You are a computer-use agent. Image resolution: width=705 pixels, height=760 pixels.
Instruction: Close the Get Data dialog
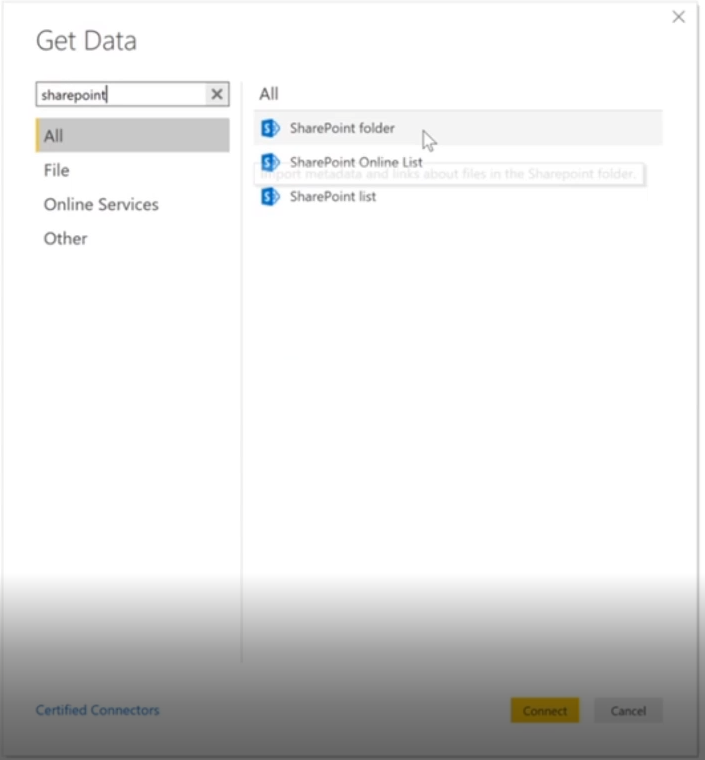point(678,17)
